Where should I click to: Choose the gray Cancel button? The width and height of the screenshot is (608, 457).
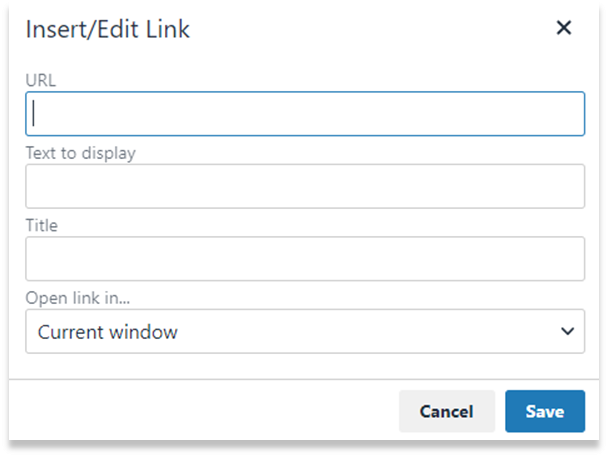coord(447,411)
